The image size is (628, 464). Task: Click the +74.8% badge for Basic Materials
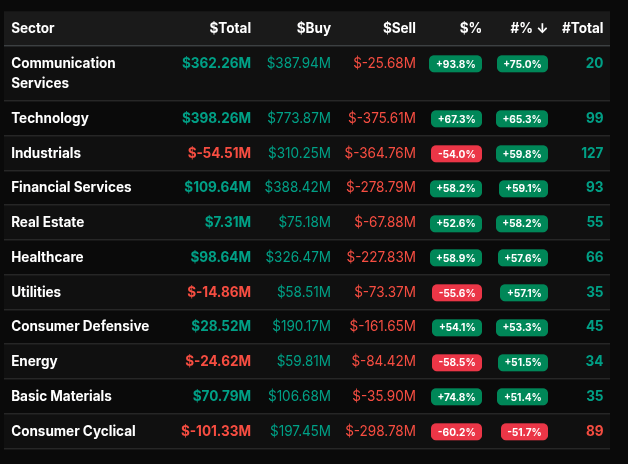(455, 397)
